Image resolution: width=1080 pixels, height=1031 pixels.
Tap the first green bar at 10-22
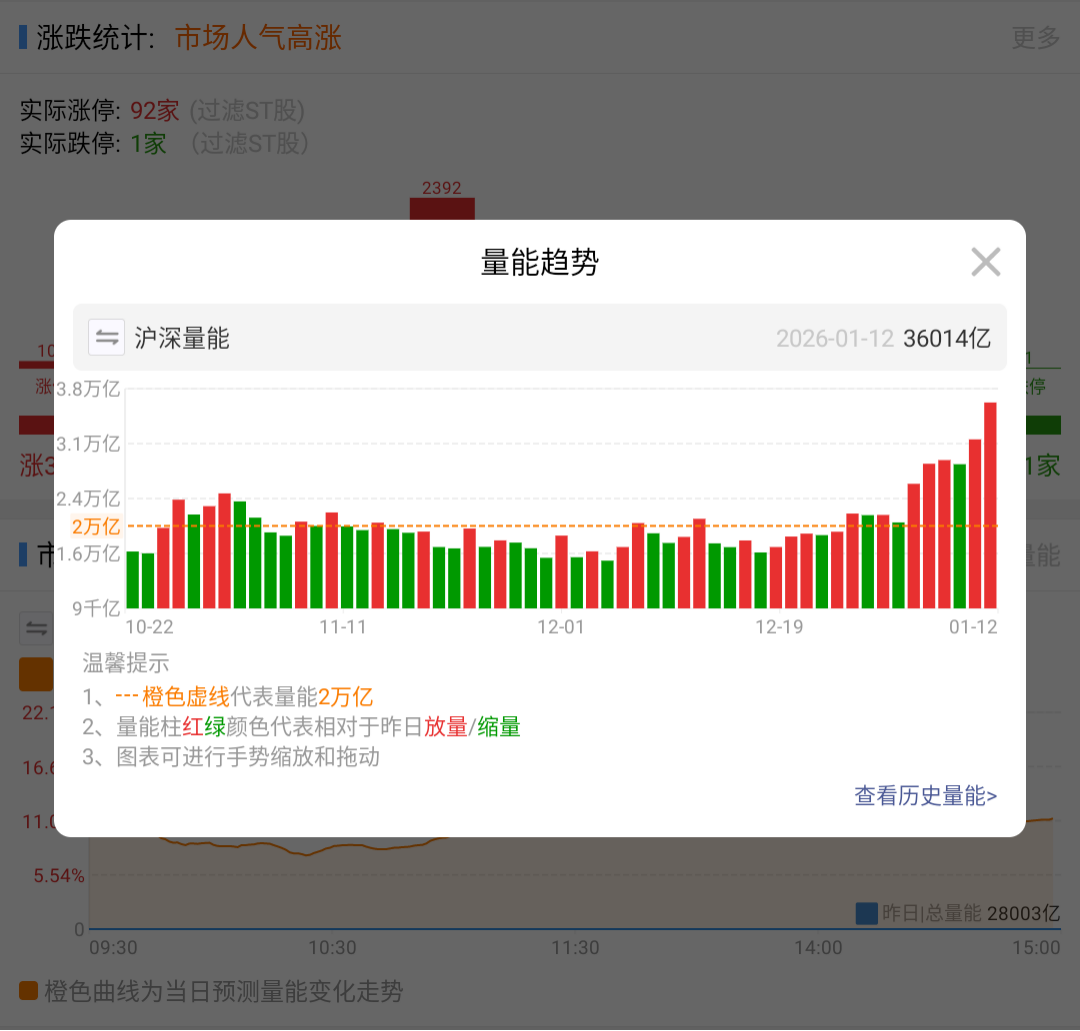(133, 579)
